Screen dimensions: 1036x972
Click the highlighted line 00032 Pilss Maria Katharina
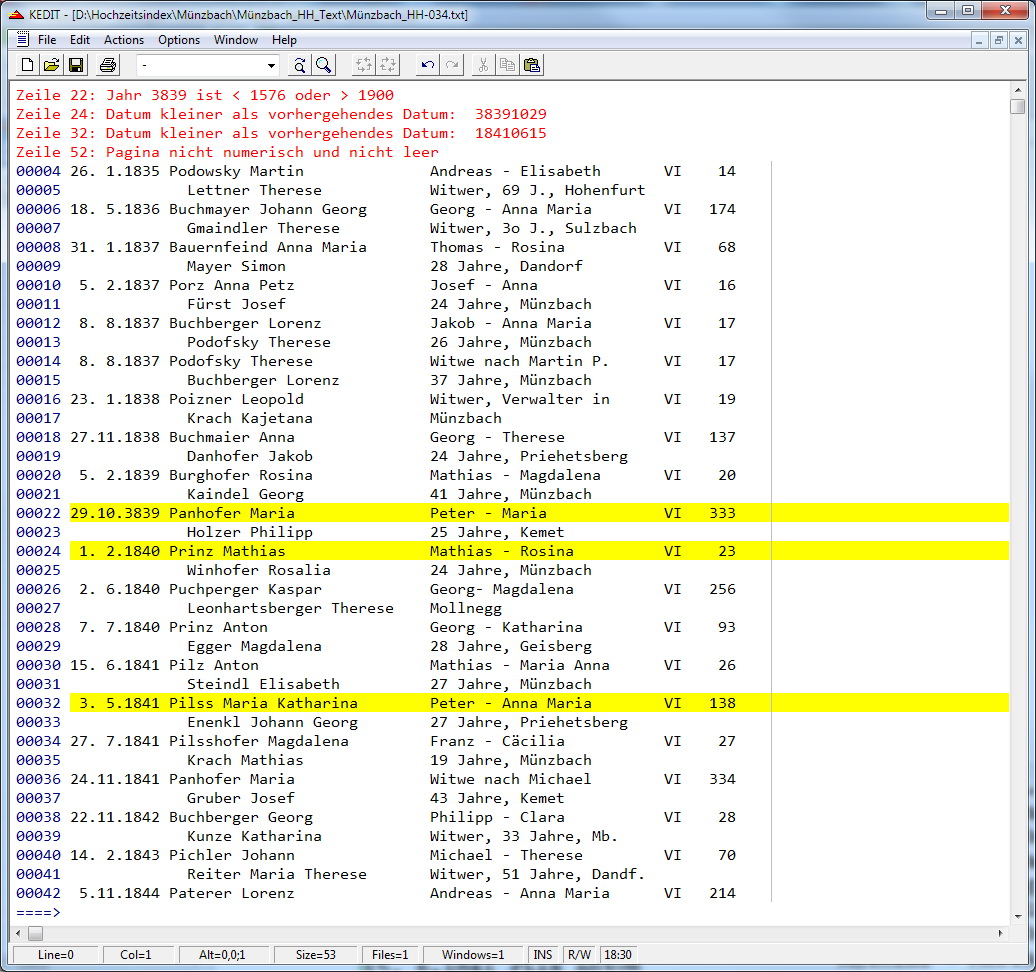pyautogui.click(x=400, y=703)
